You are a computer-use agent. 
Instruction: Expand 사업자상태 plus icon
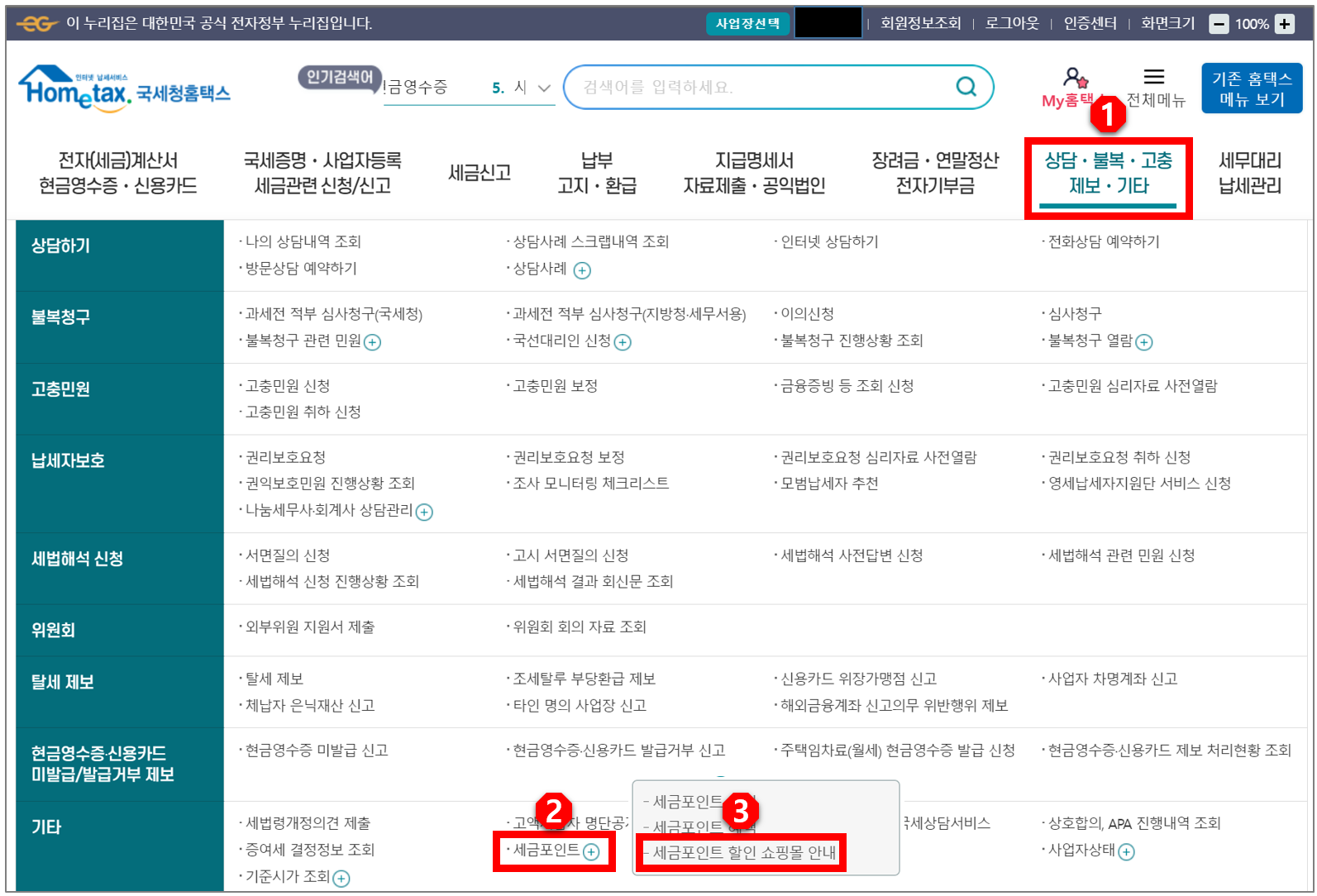pos(1126,852)
